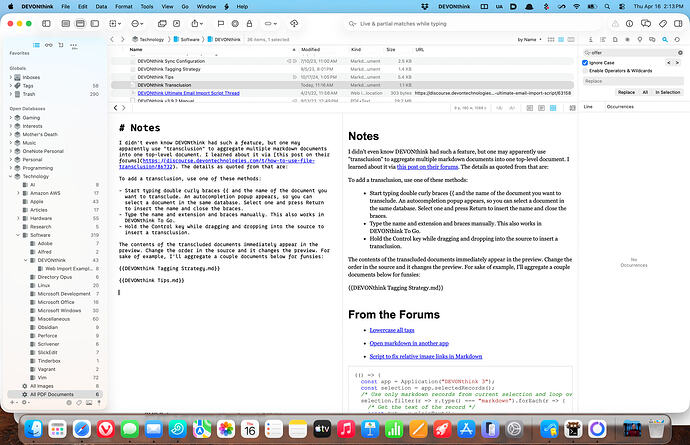Open DEVONthink Ultimate Email Import Script Thread link
The image size is (690, 445).
pos(188,93)
